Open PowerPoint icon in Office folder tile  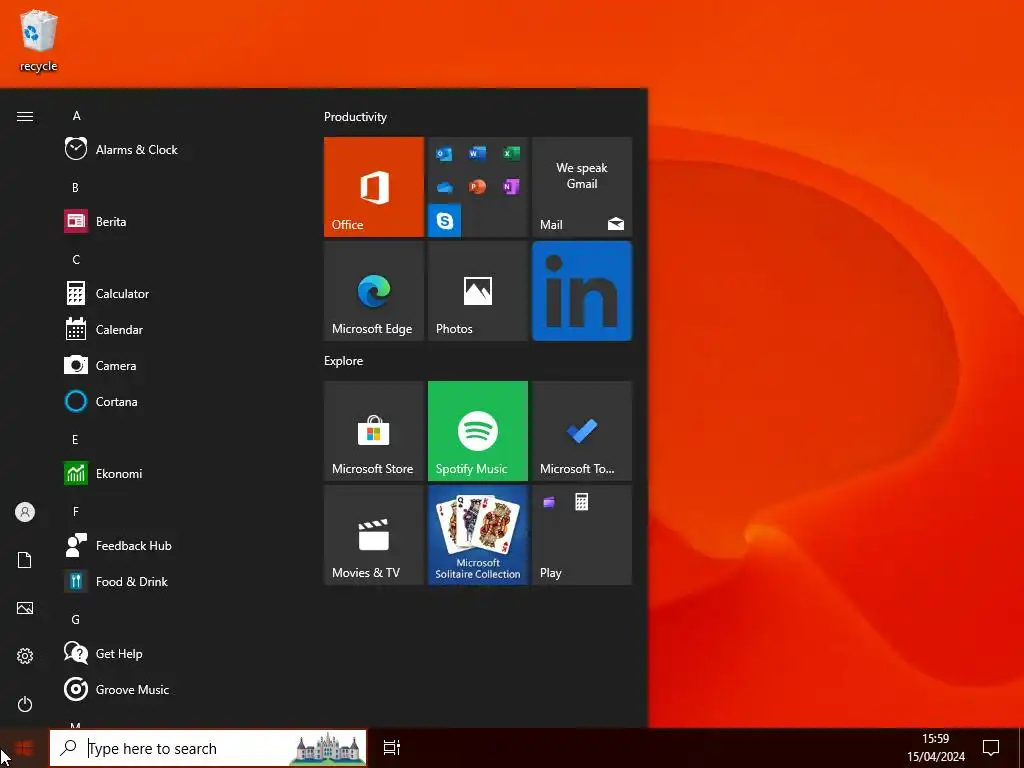(477, 187)
